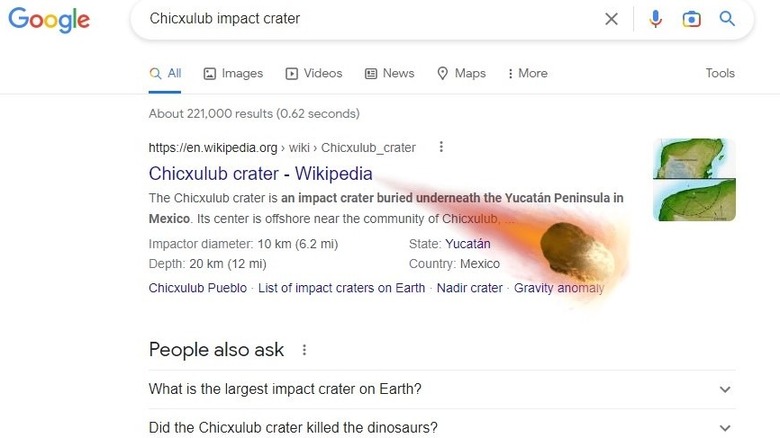The width and height of the screenshot is (780, 438).
Task: Switch to the Images tab
Action: pos(233,73)
